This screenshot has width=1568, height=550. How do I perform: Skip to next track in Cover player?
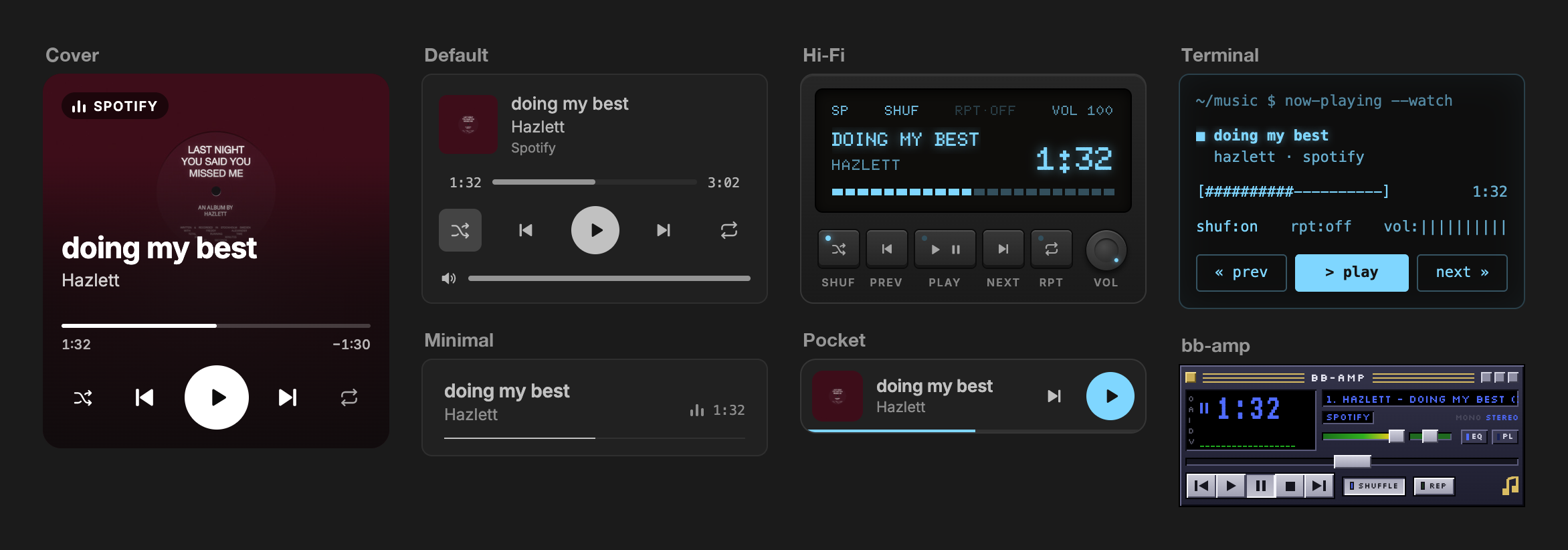(288, 397)
